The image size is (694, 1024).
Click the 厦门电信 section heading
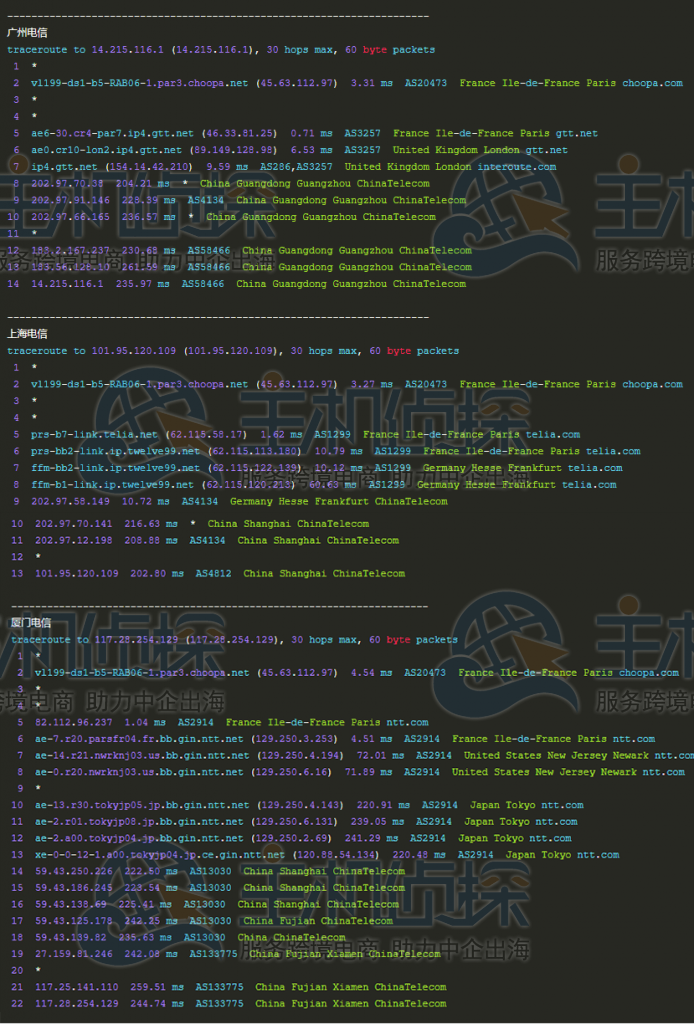(x=27, y=623)
